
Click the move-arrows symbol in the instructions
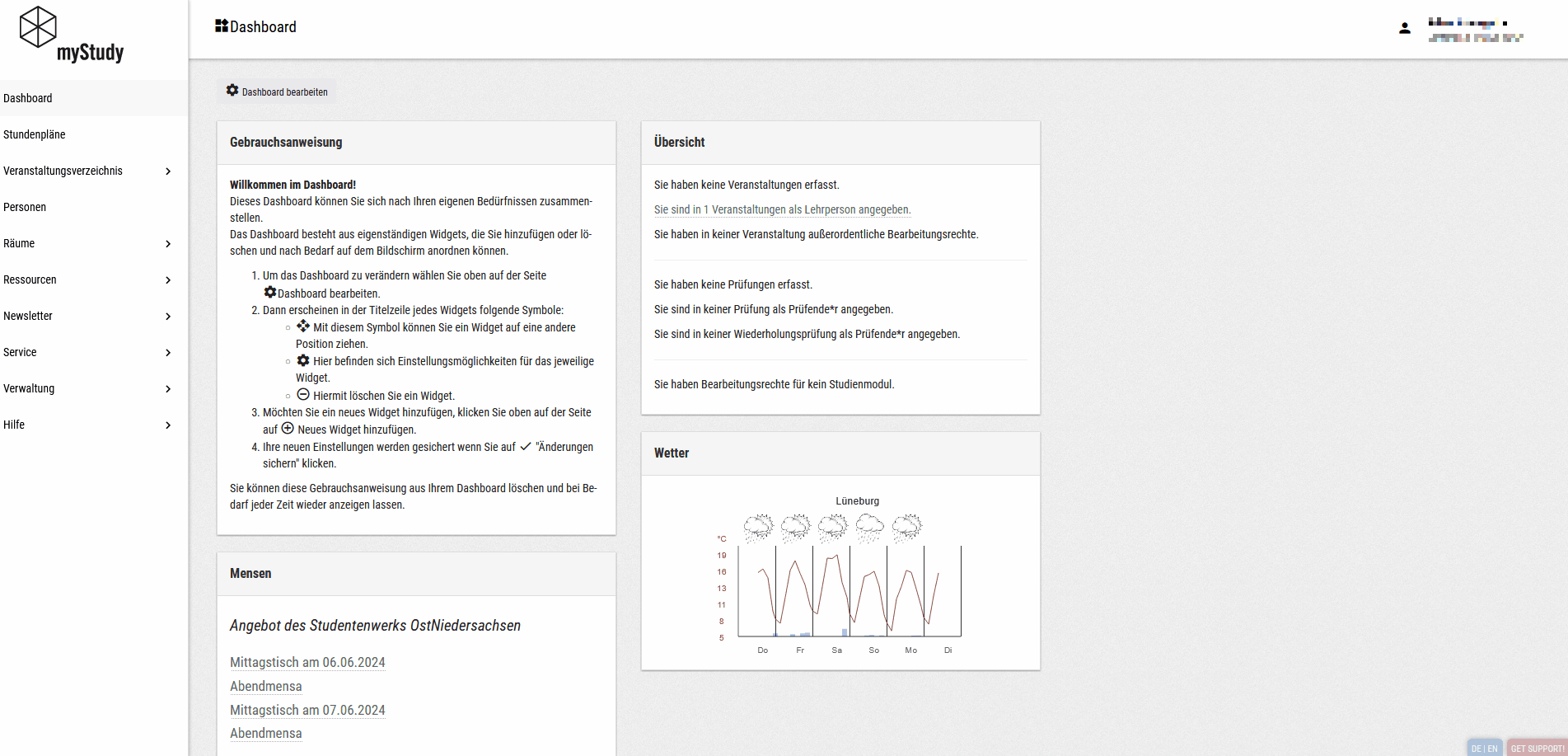(x=303, y=326)
